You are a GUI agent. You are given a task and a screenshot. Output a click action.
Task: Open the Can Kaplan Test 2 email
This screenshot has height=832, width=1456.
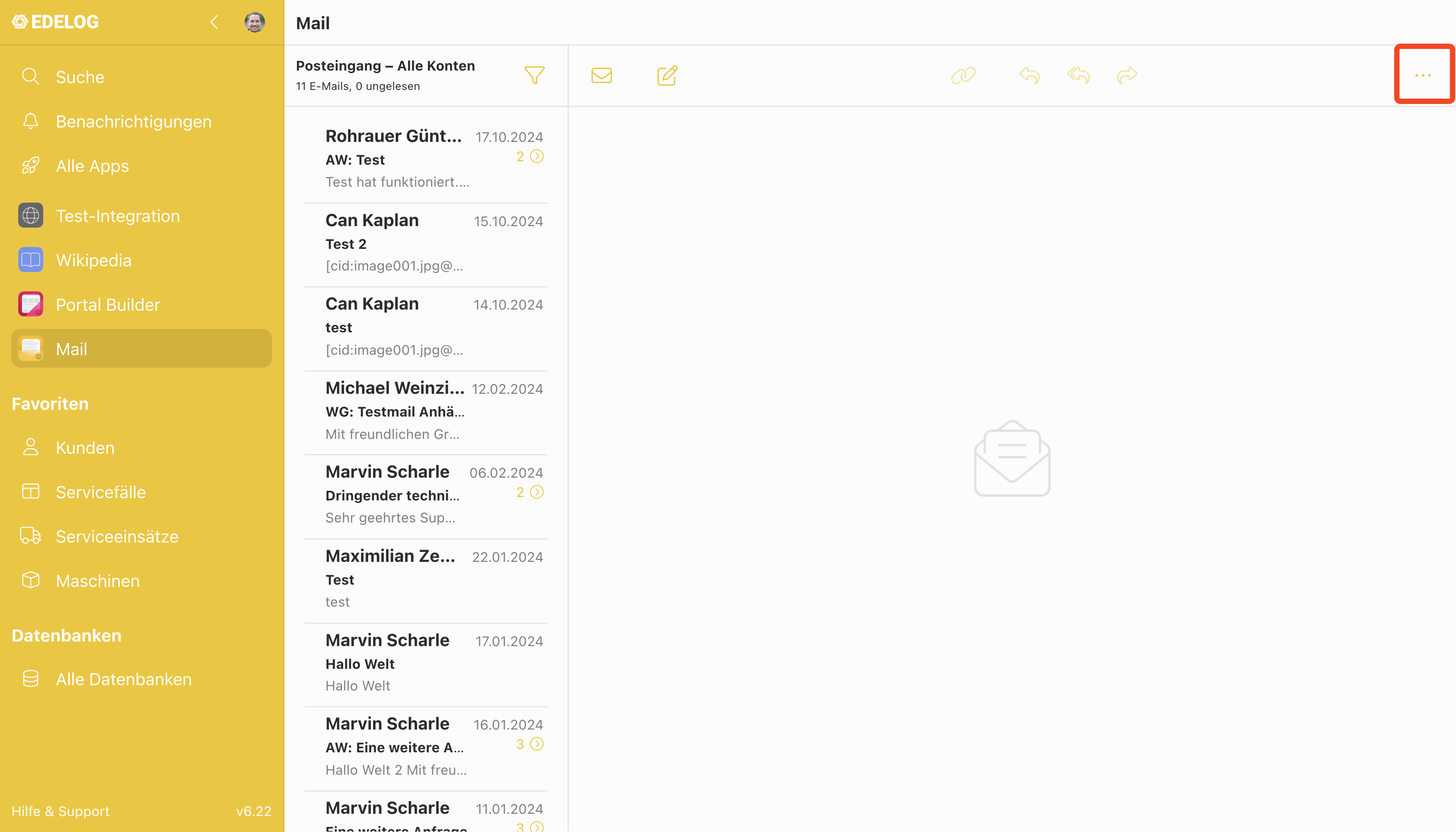426,245
